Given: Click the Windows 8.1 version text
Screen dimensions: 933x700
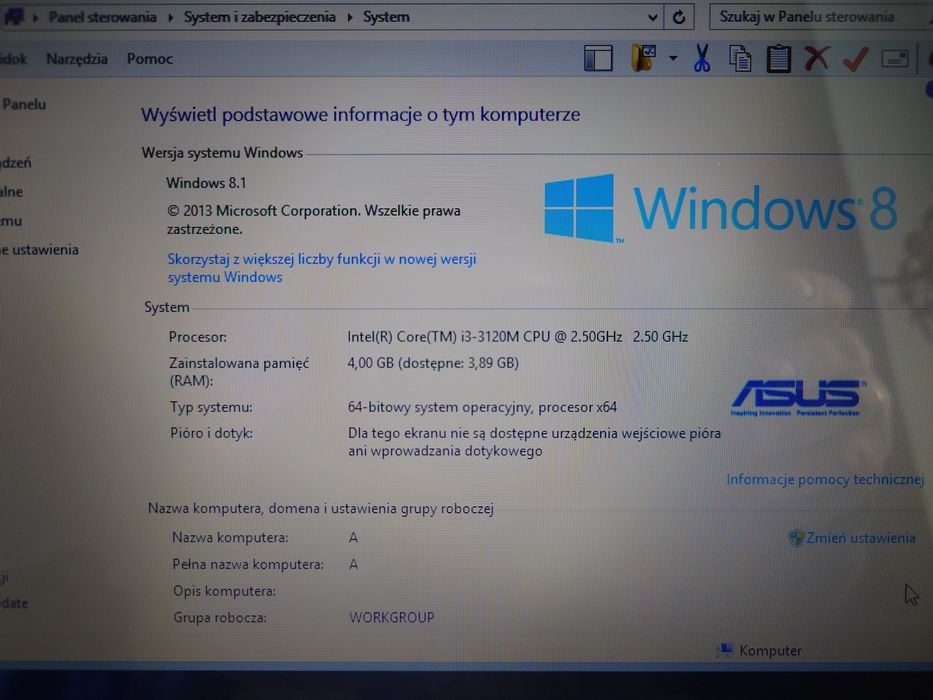Looking at the screenshot, I should 206,183.
